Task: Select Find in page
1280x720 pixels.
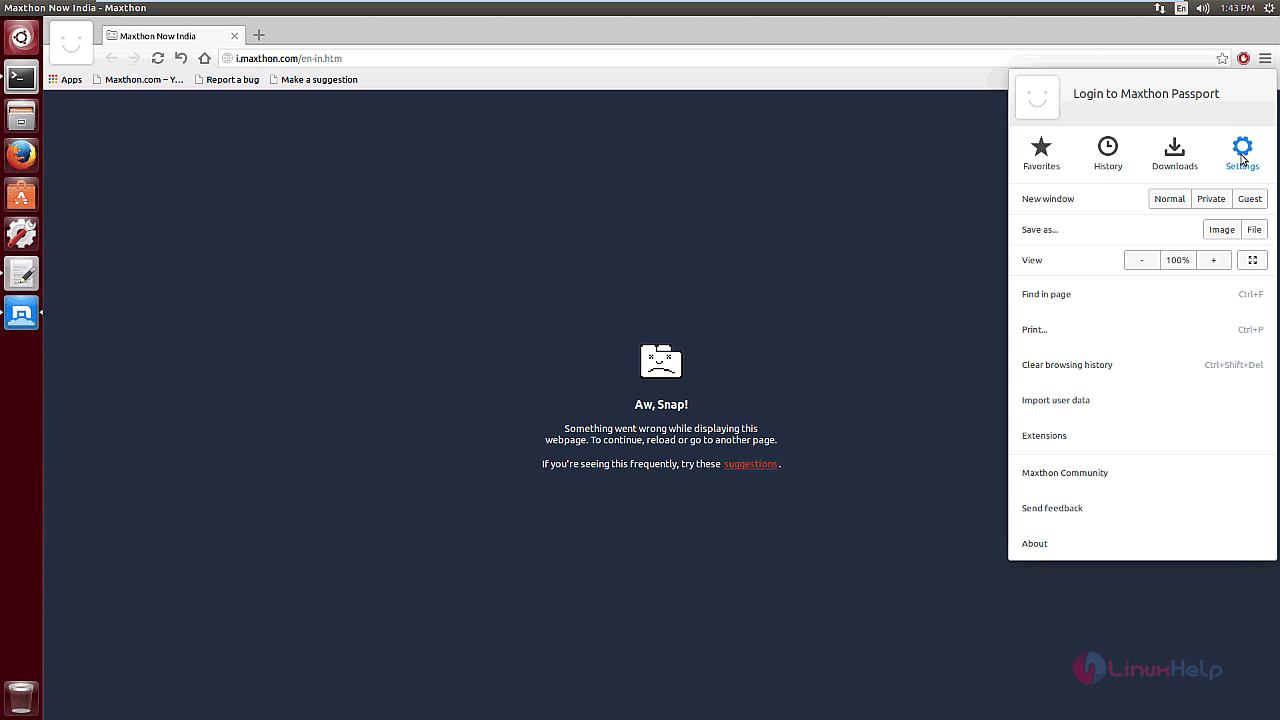Action: coord(1142,294)
